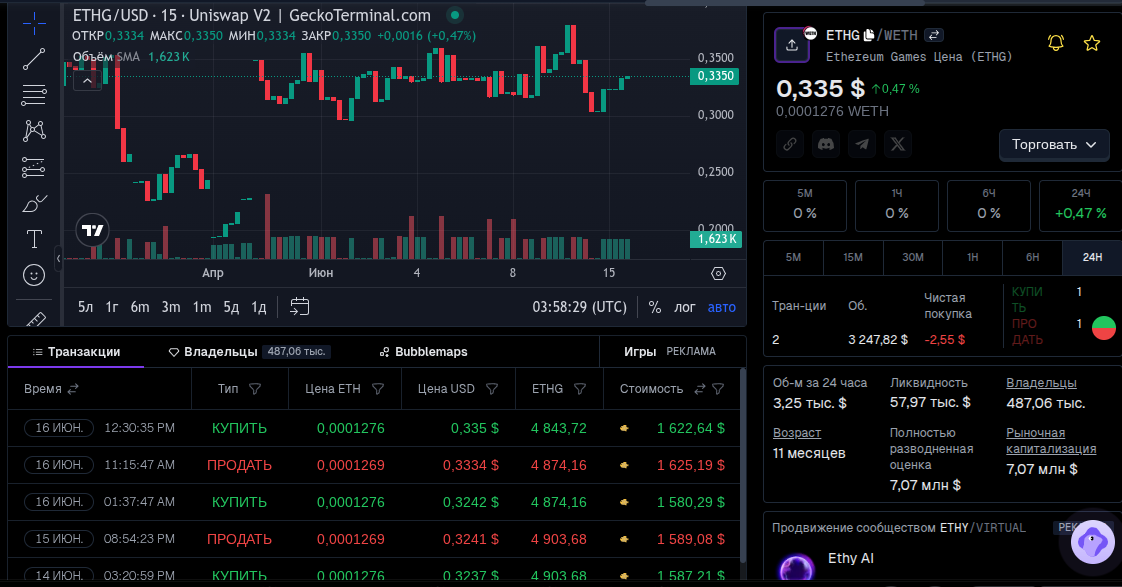Swap the ETHG/WETH pair order
This screenshot has height=587, width=1122.
[x=934, y=35]
